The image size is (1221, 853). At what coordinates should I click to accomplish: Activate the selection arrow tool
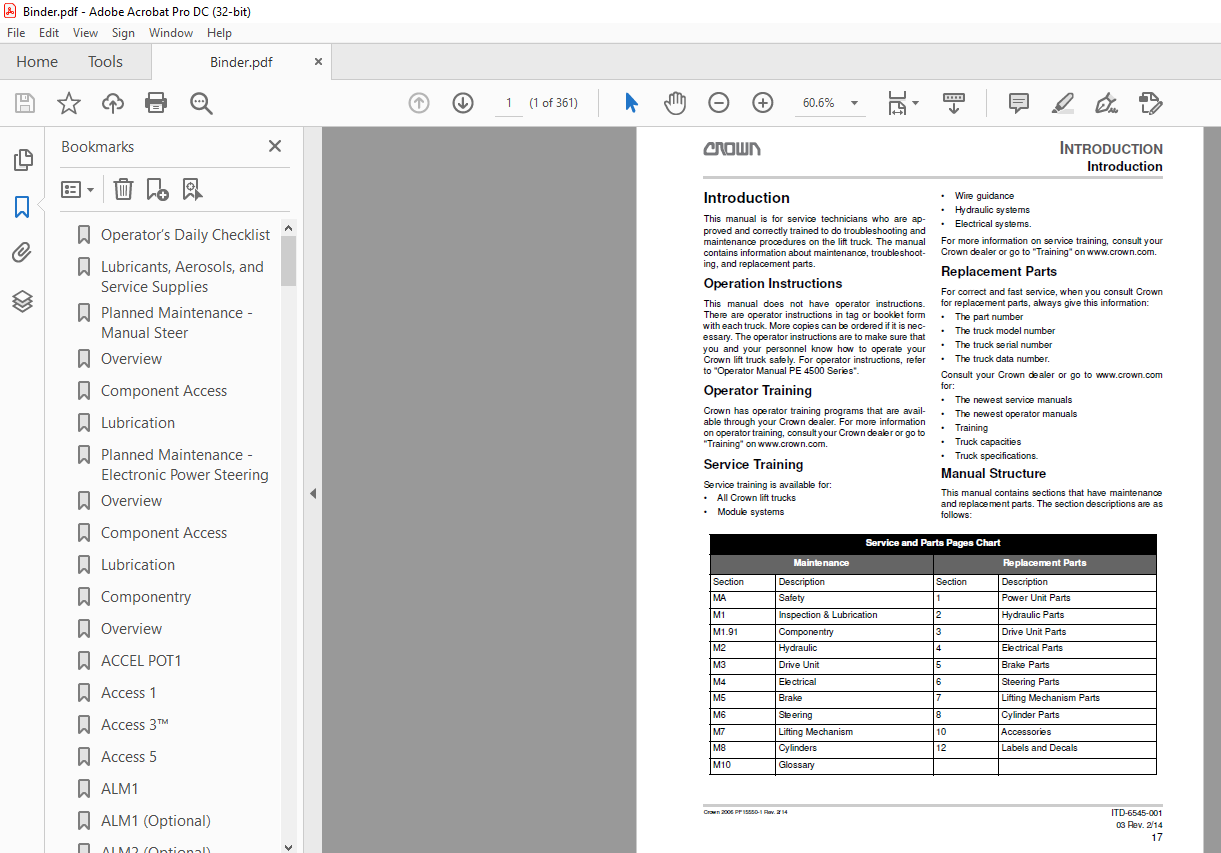coord(631,103)
